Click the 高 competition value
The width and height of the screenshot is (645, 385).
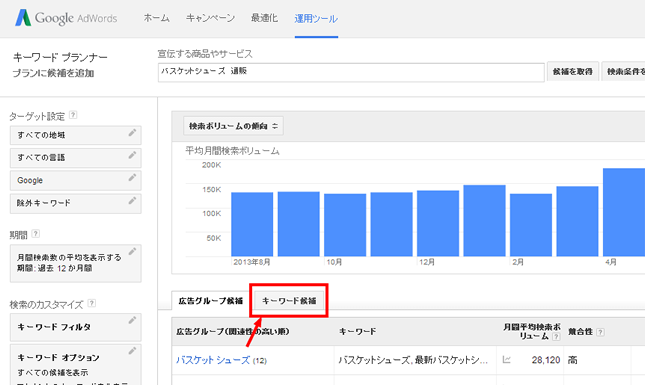click(x=573, y=360)
